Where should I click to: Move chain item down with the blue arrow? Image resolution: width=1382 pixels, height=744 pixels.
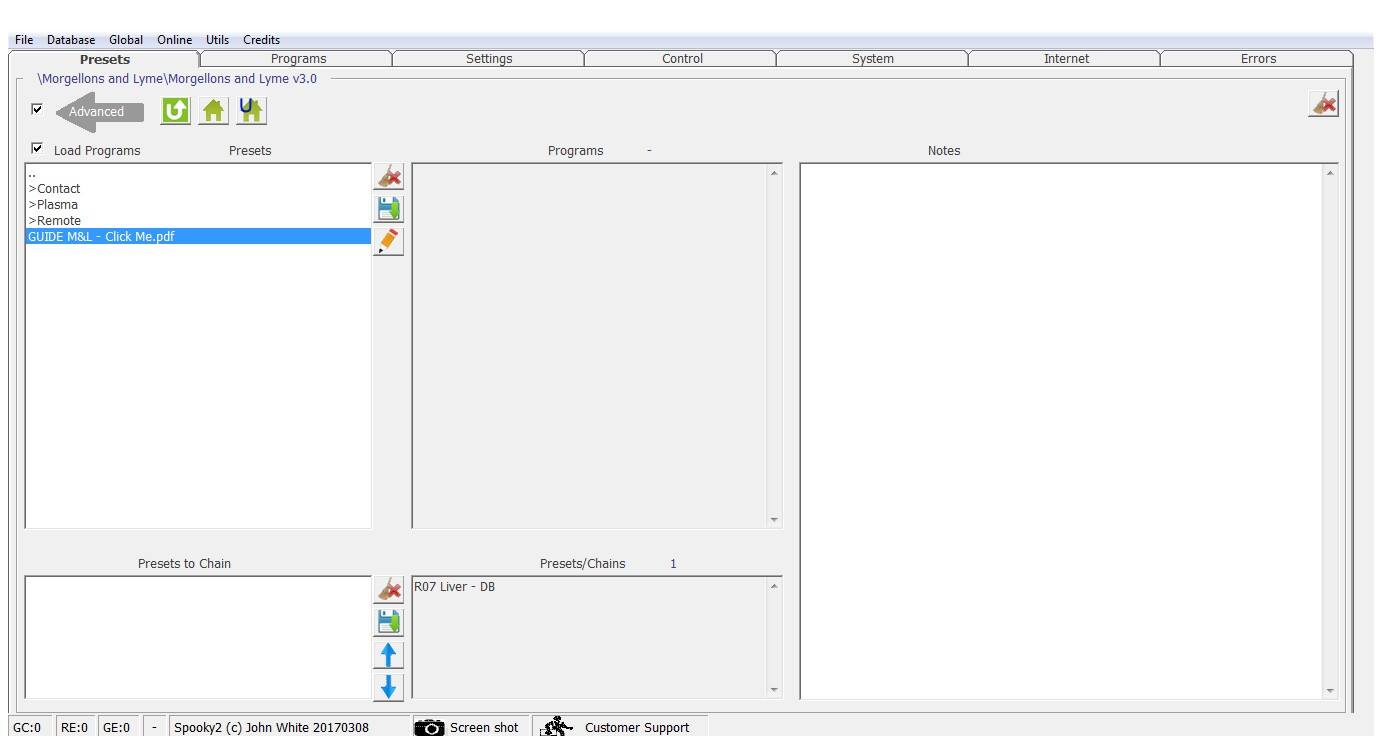(388, 687)
